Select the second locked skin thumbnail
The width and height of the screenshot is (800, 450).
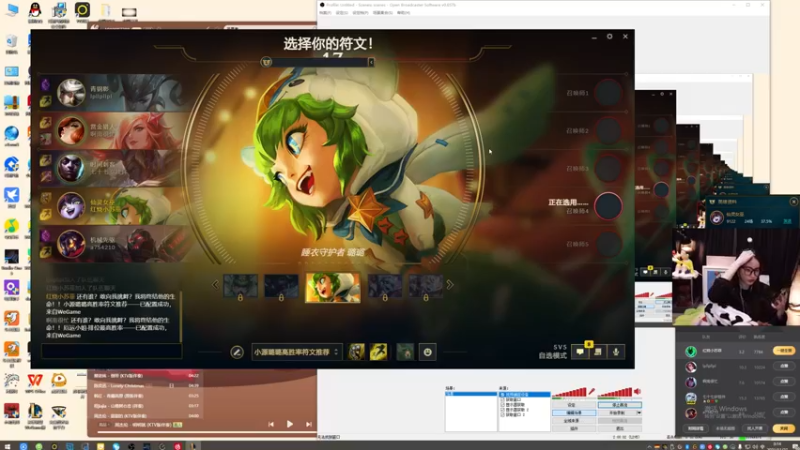click(281, 286)
